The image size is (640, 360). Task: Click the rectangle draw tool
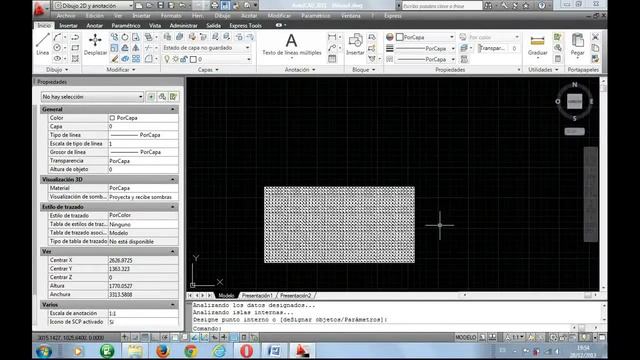pos(75,48)
